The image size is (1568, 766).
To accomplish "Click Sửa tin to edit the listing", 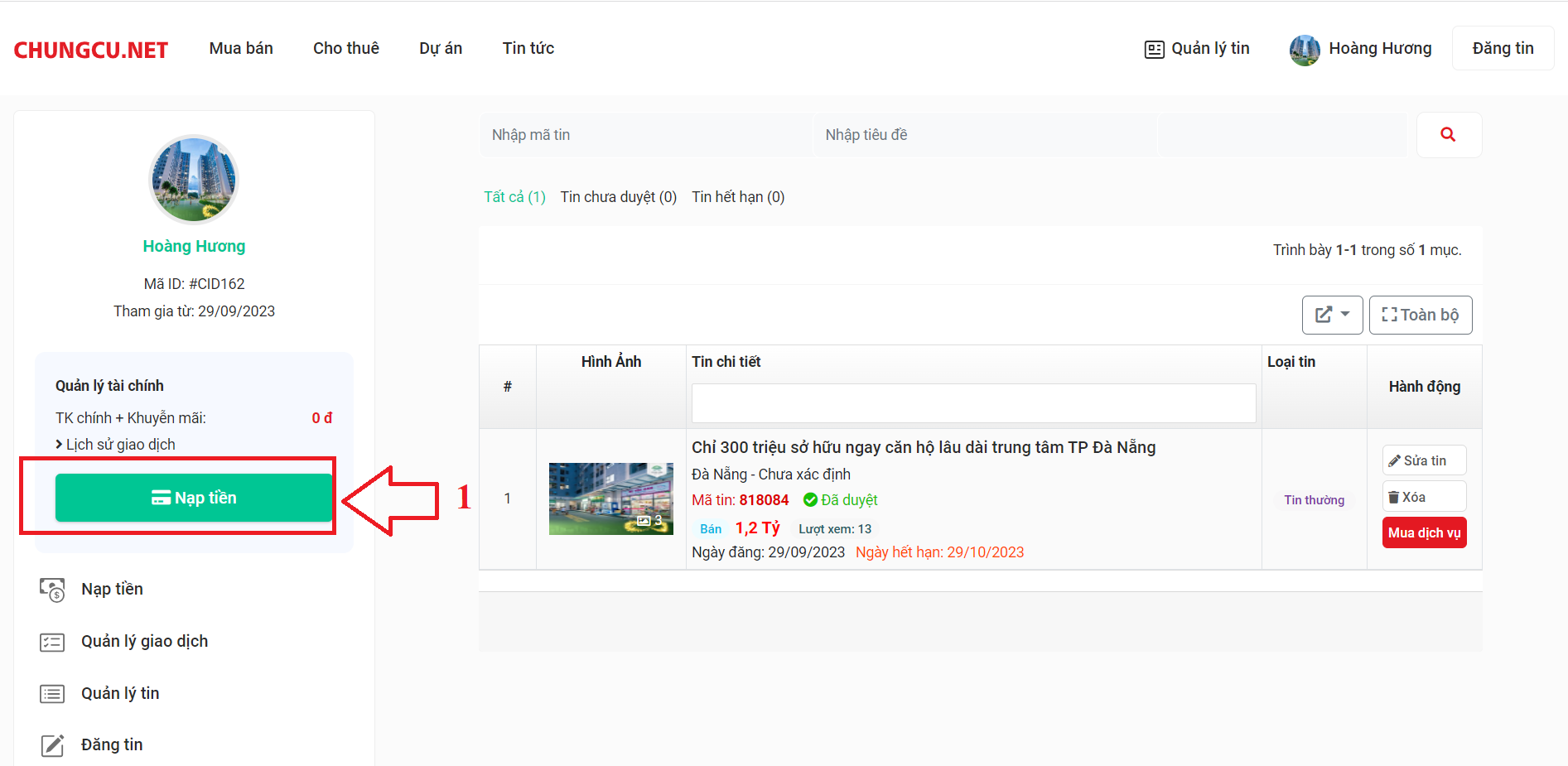I will click(x=1423, y=460).
